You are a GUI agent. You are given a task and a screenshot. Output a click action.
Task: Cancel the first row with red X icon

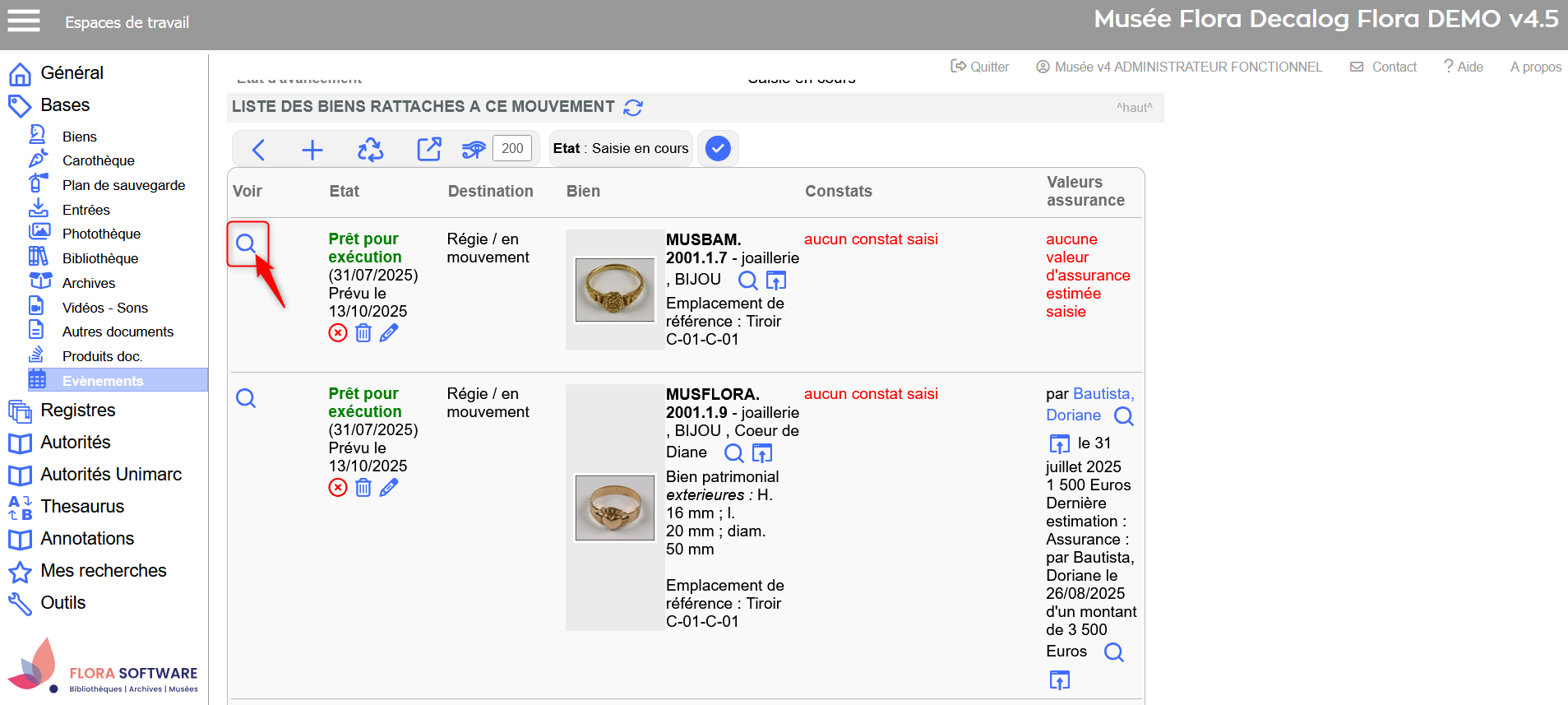pyautogui.click(x=338, y=333)
